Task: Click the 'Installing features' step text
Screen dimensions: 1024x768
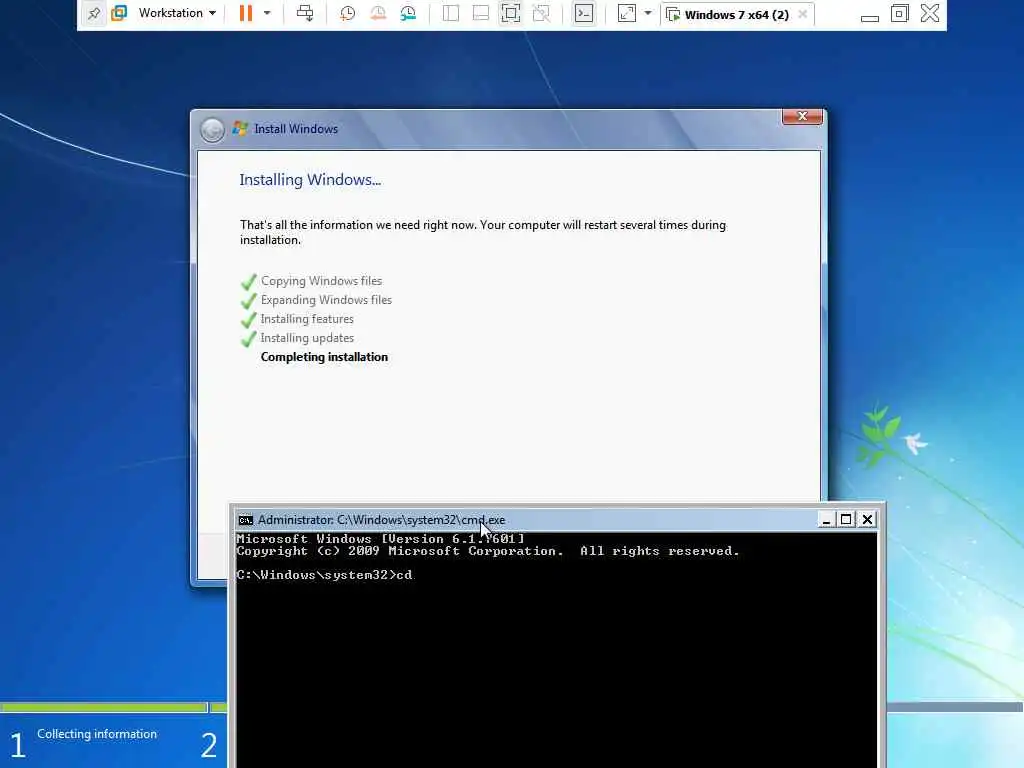Action: pyautogui.click(x=307, y=319)
